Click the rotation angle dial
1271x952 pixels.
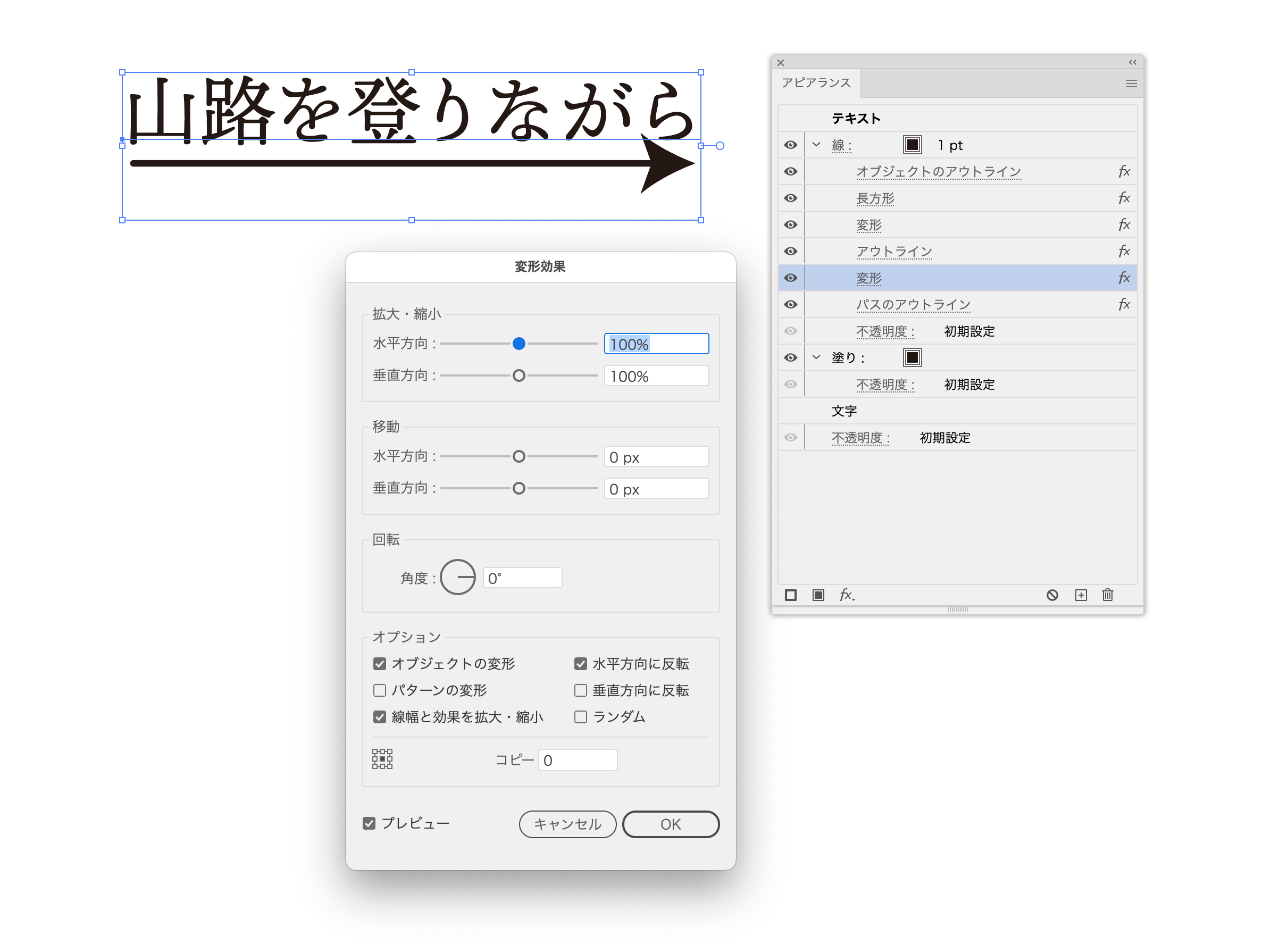point(458,577)
